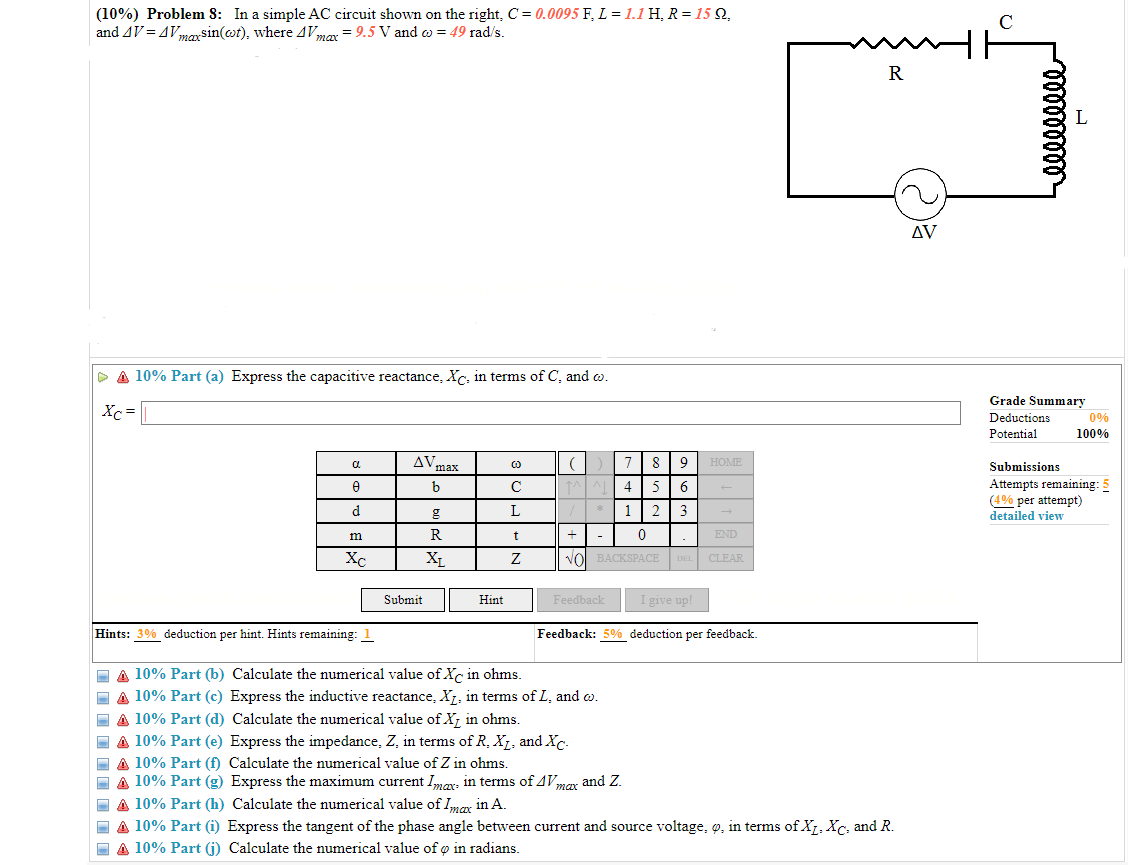The height and width of the screenshot is (865, 1135).
Task: Click the plus operator key
Action: pos(572,535)
